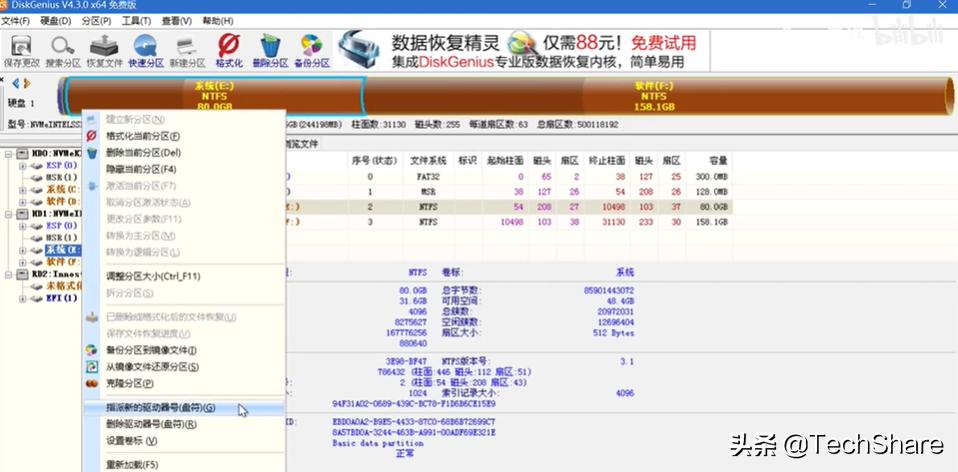The height and width of the screenshot is (472, 958).
Task: Collapse the RD2 disk node
Action: click(x=9, y=275)
